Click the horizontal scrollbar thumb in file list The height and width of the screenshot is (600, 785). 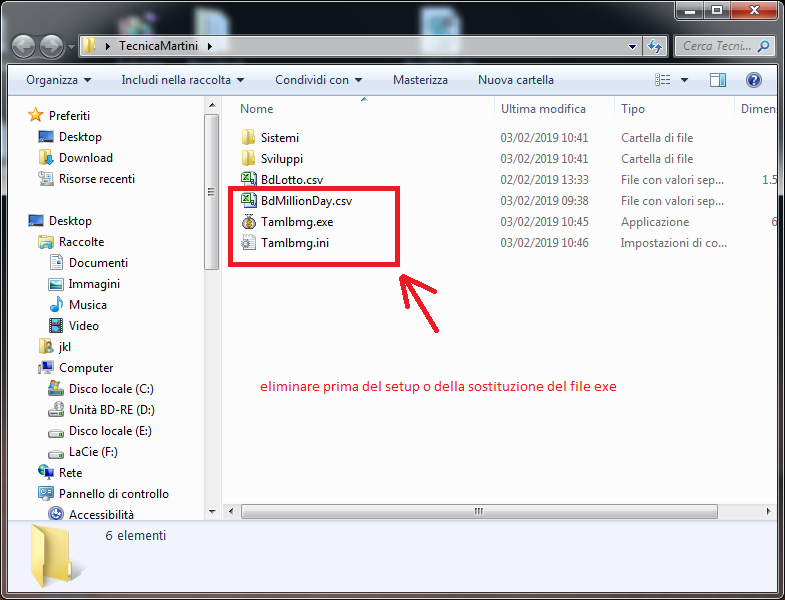(x=479, y=511)
